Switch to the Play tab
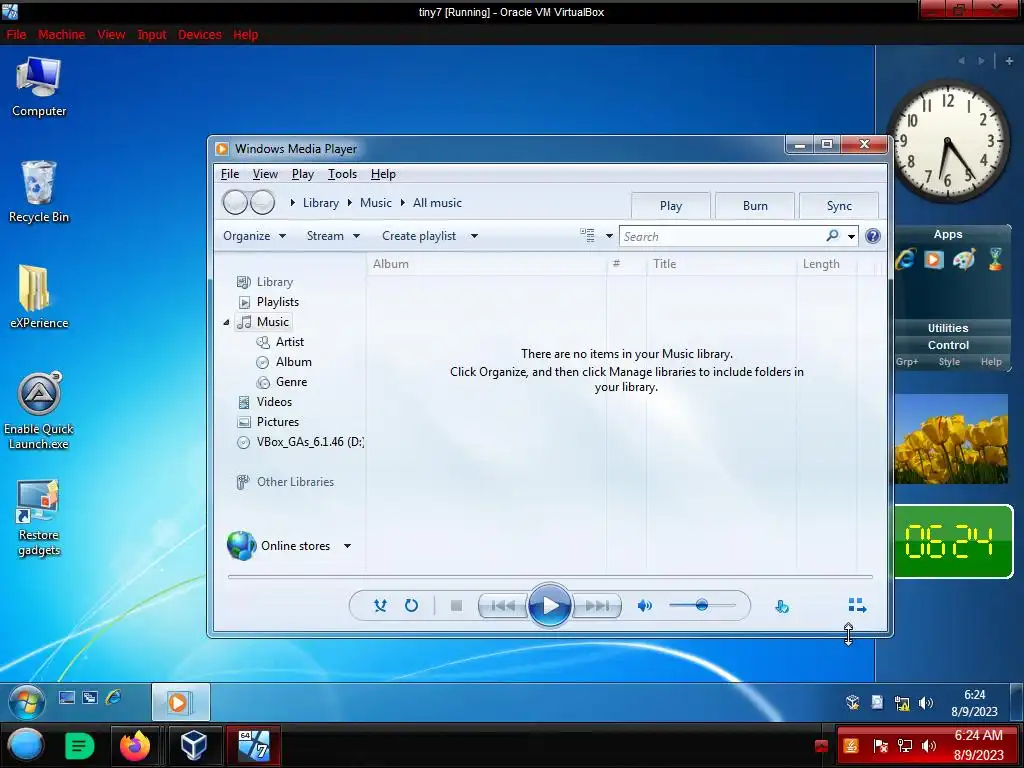Screen dimensions: 1024x768 pos(671,206)
